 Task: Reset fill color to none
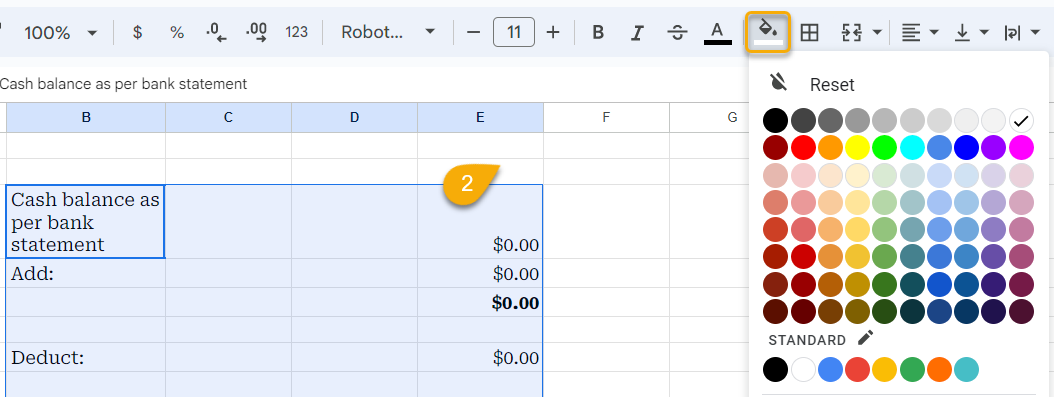811,85
